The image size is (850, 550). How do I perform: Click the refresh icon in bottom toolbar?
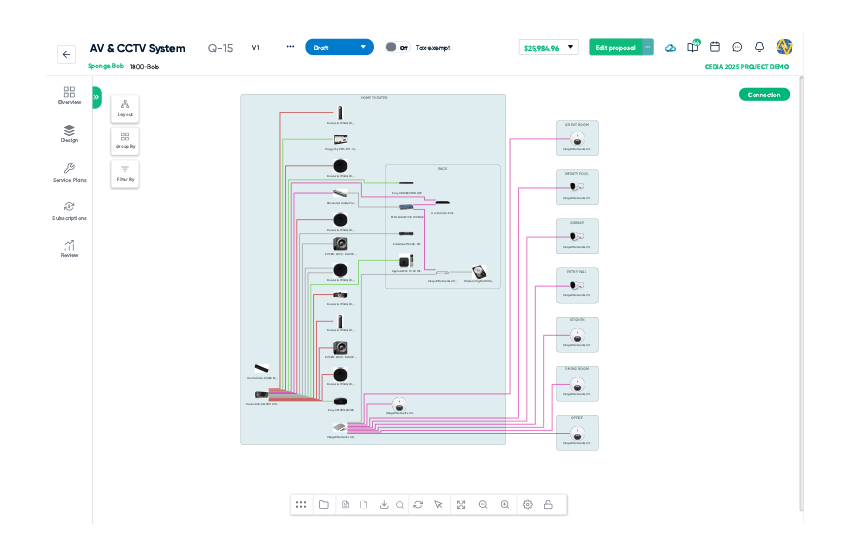point(418,505)
